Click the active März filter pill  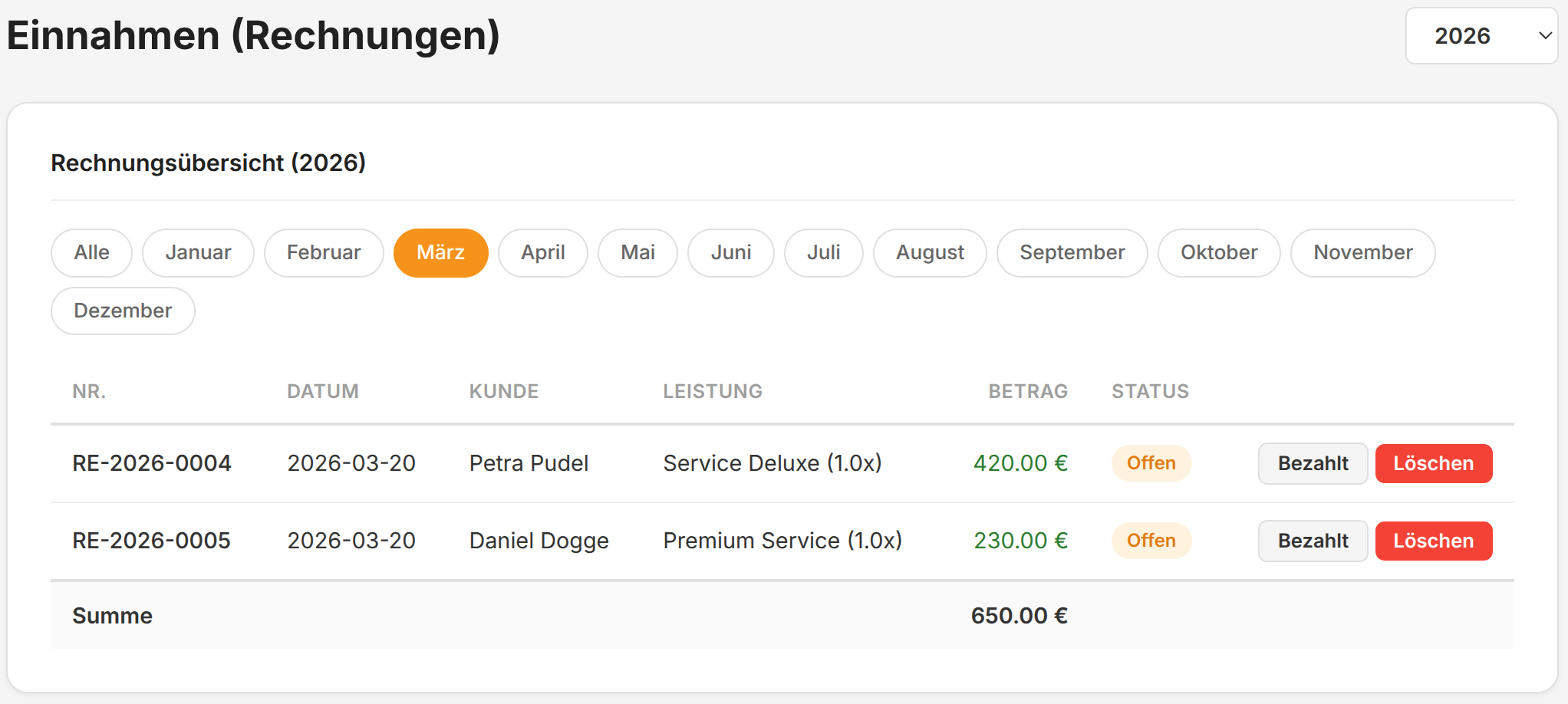coord(440,253)
